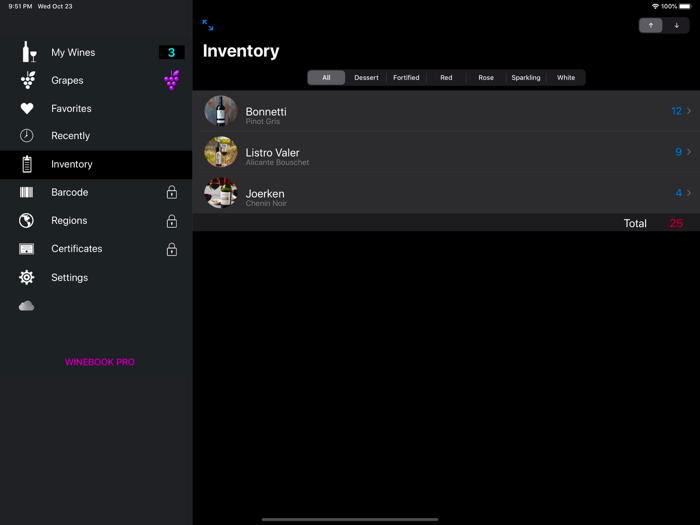Viewport: 700px width, 525px height.
Task: Open Listro Valer details via its chevron
Action: 689,152
